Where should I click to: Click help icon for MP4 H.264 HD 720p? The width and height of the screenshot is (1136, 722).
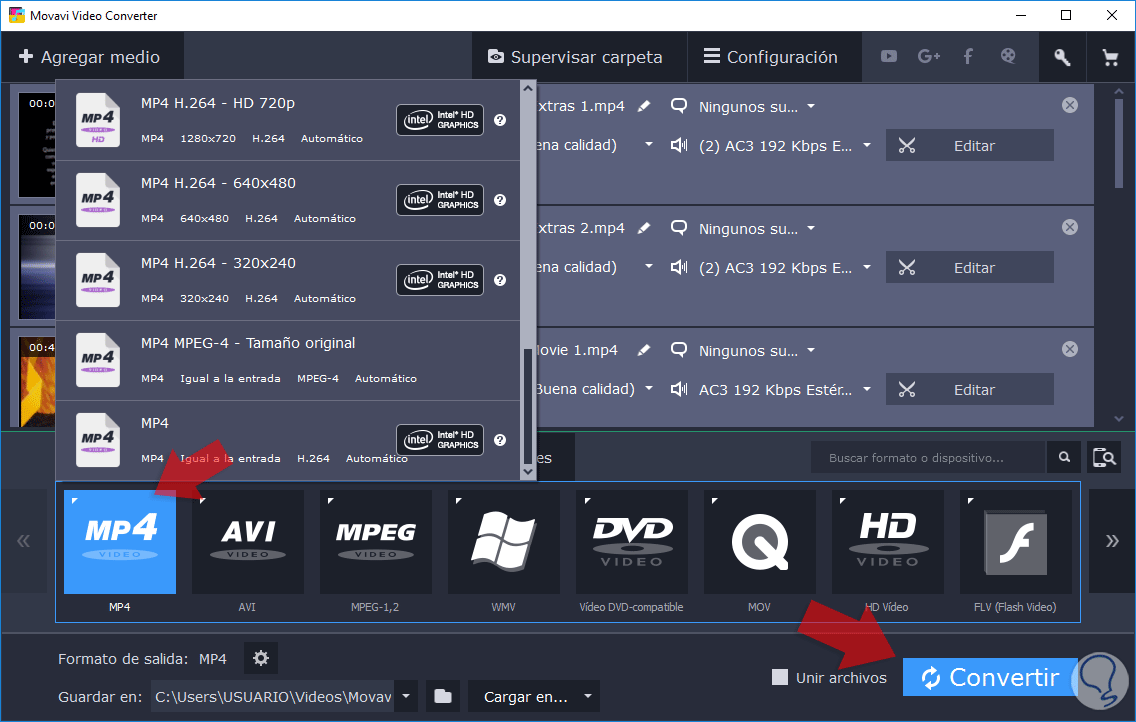click(x=500, y=120)
